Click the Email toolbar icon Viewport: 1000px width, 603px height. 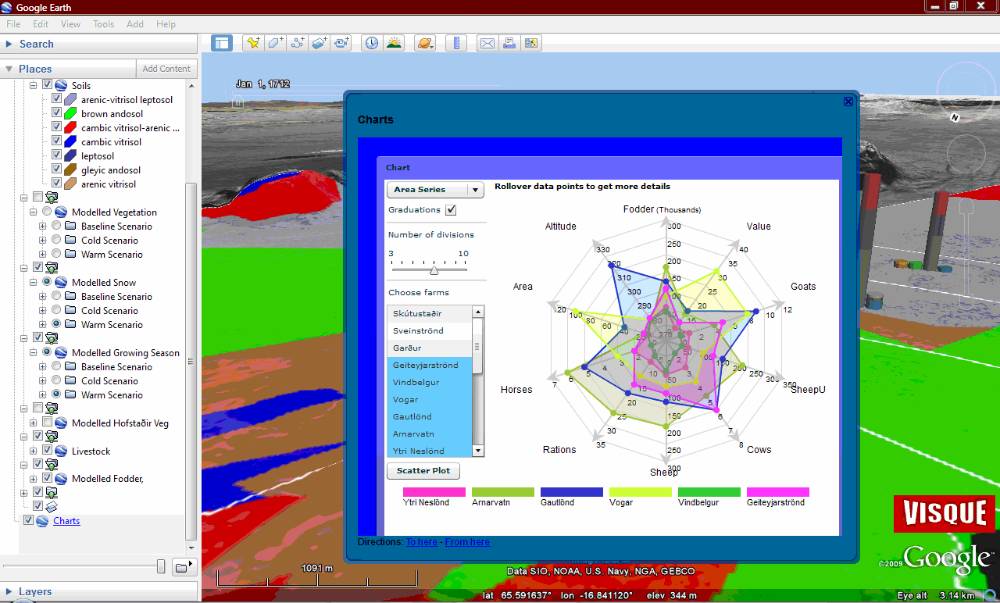(x=488, y=43)
